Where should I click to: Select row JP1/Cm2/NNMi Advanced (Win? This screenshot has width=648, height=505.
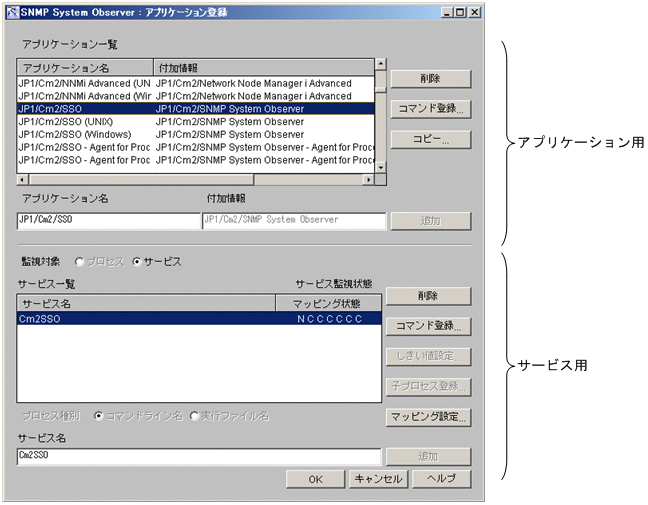point(196,96)
